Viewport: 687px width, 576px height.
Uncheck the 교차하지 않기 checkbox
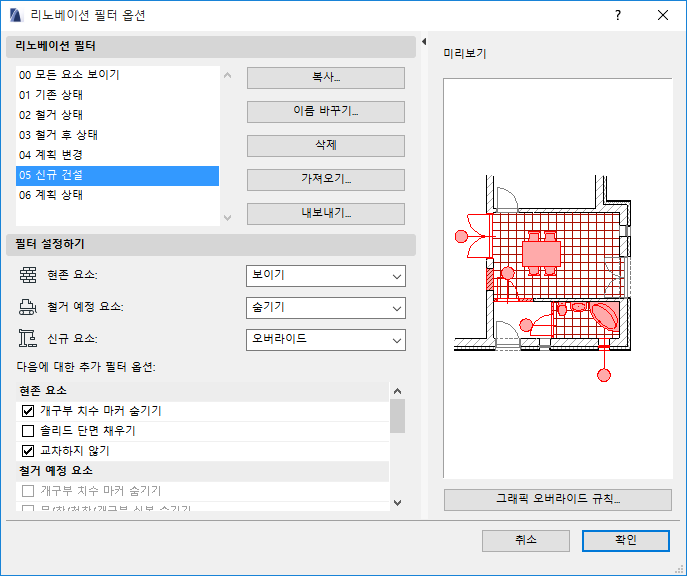tap(28, 451)
